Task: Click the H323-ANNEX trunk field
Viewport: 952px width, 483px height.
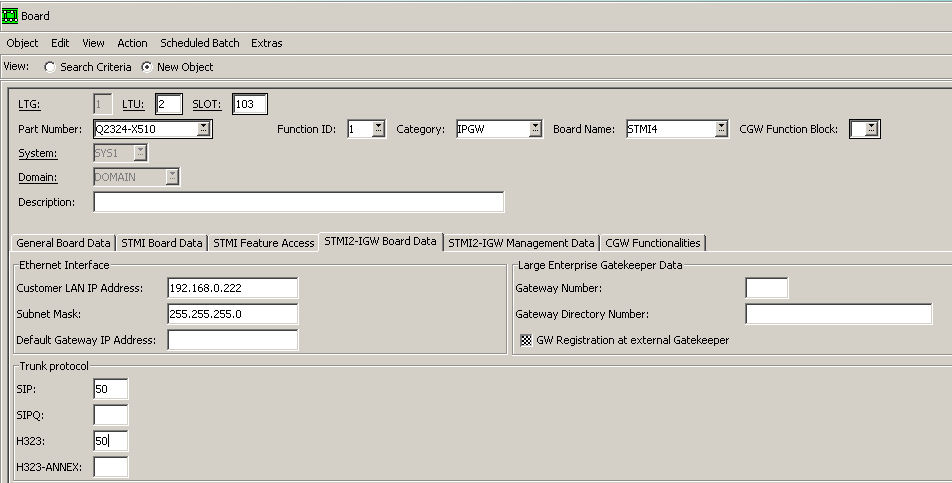Action: pyautogui.click(x=110, y=467)
